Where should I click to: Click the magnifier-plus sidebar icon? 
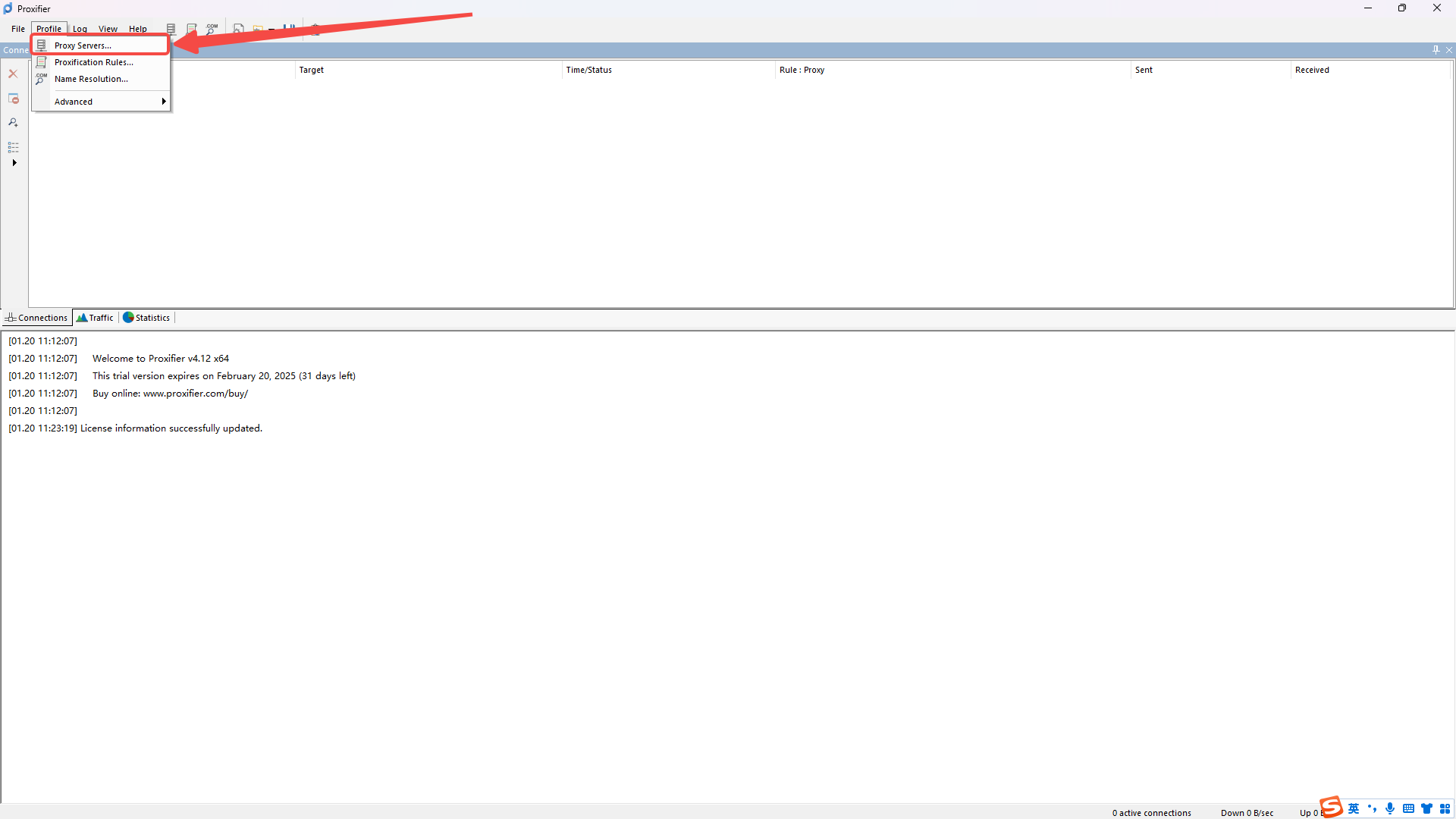(13, 122)
